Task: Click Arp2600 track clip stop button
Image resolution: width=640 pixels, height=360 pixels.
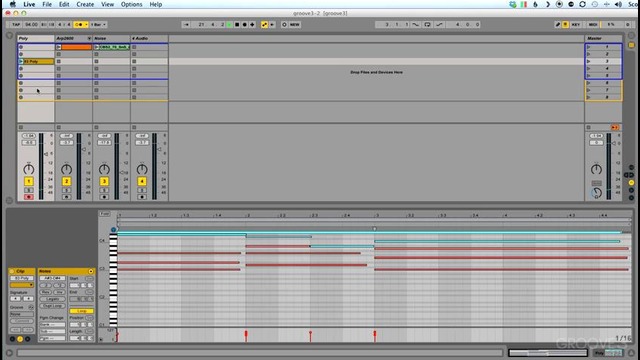Action: (x=58, y=127)
